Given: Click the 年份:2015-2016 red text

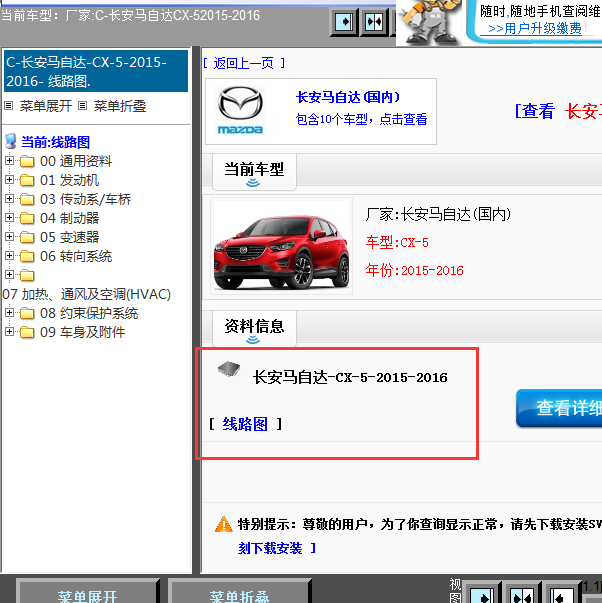Looking at the screenshot, I should pos(414,271).
